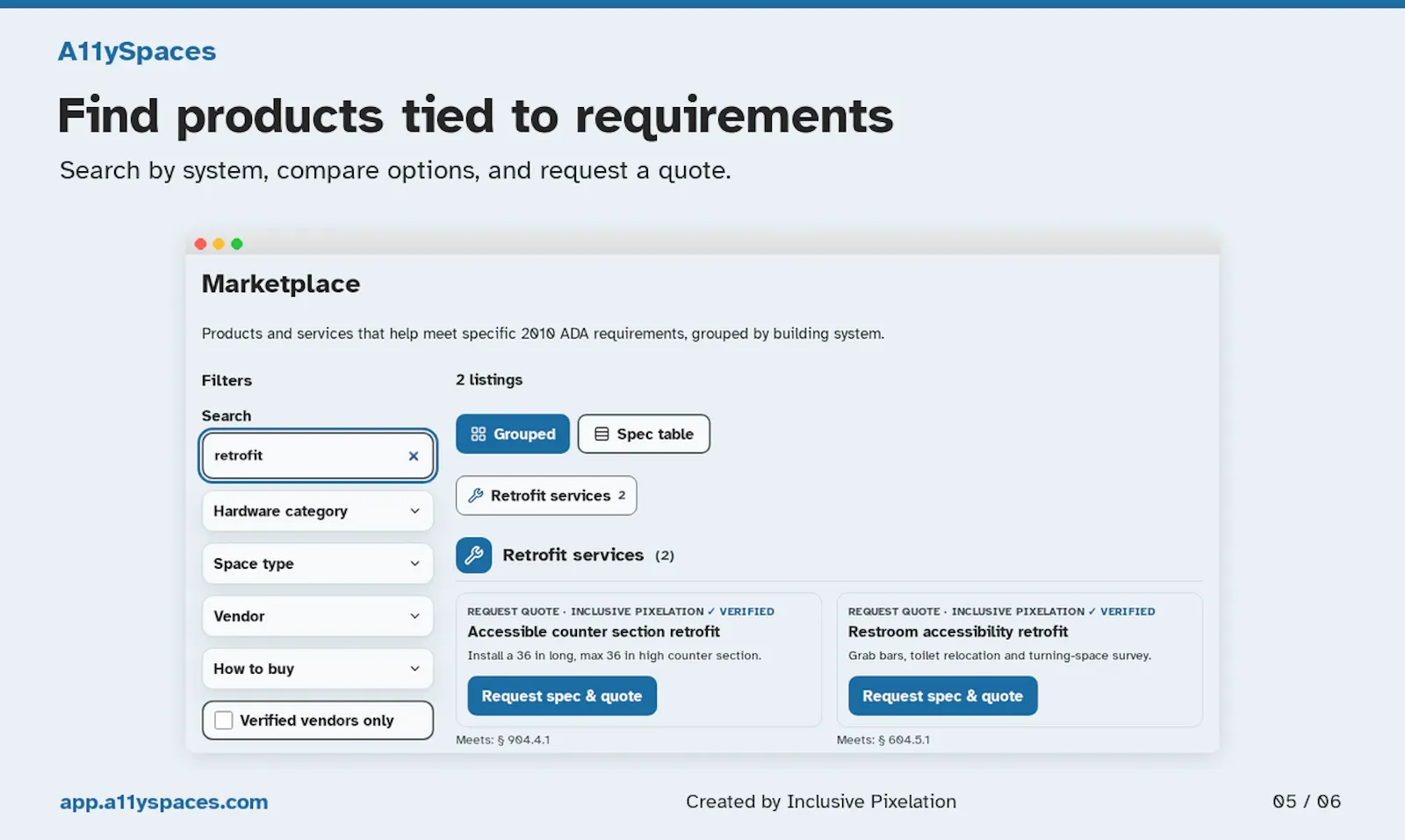The image size is (1405, 840).
Task: Request spec & quote for counter section retrofit
Action: click(562, 696)
